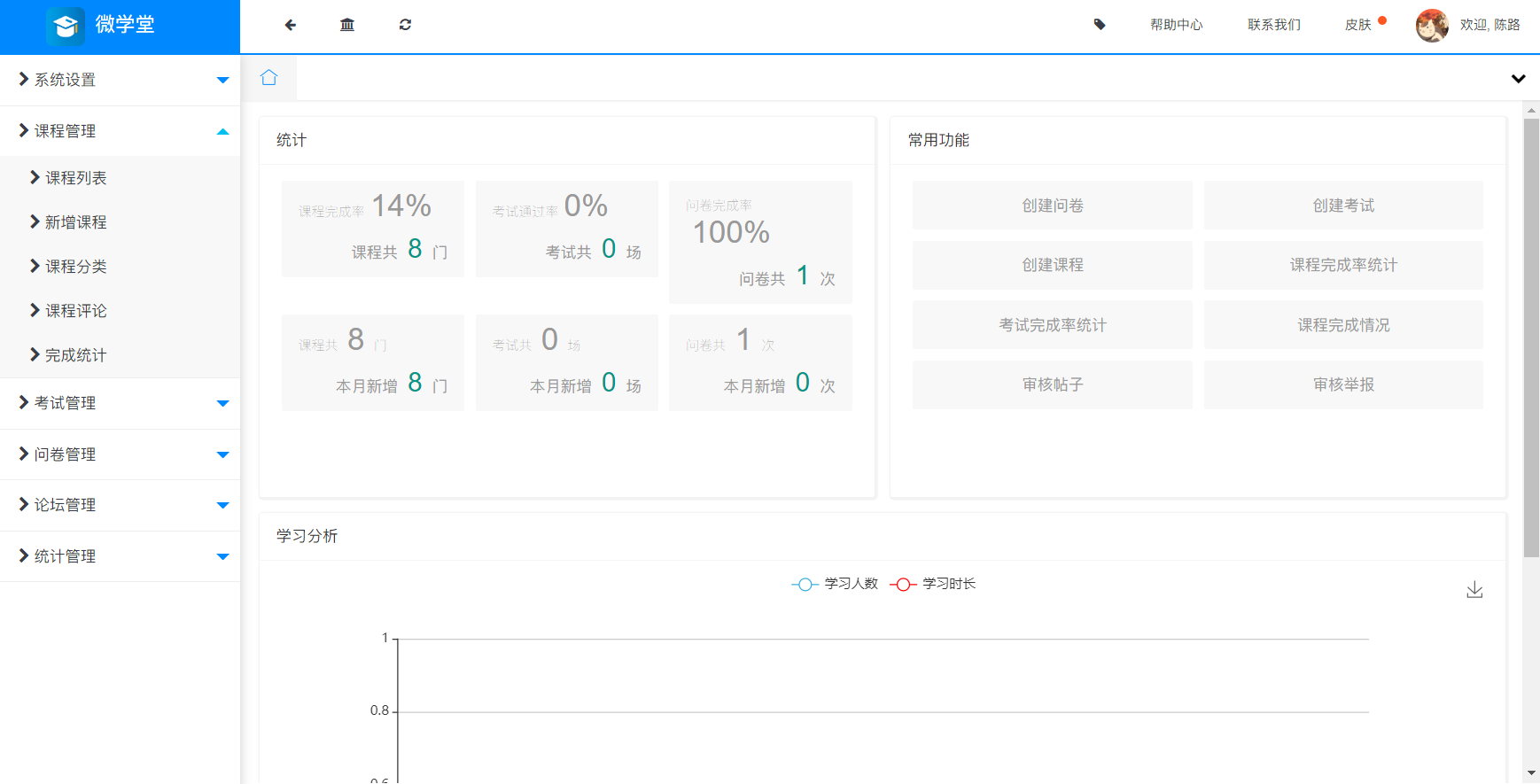The height and width of the screenshot is (784, 1540).
Task: Click the 创建问卷 button
Action: click(x=1052, y=206)
